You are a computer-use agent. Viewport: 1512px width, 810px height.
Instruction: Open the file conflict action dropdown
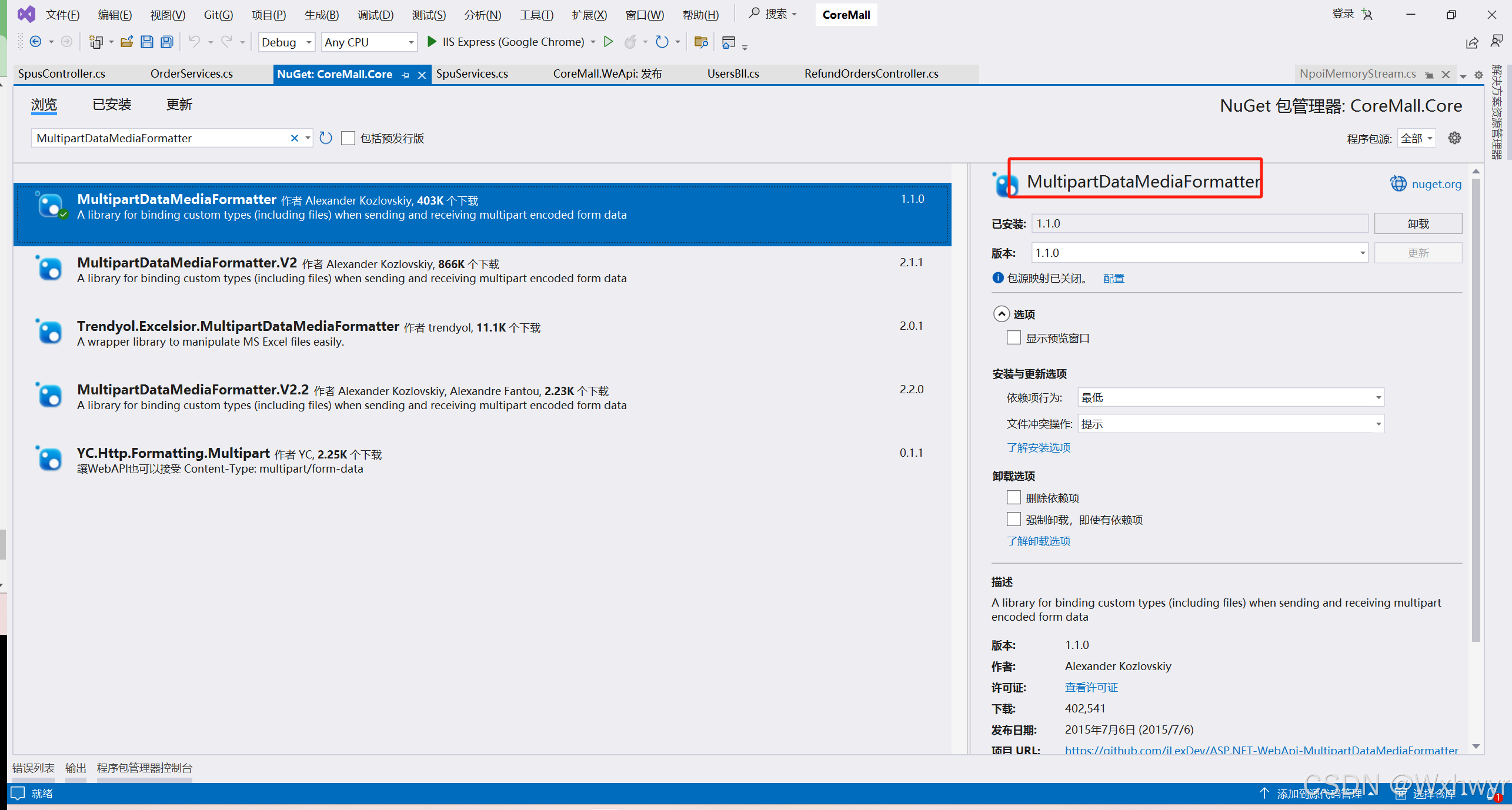coord(1230,424)
